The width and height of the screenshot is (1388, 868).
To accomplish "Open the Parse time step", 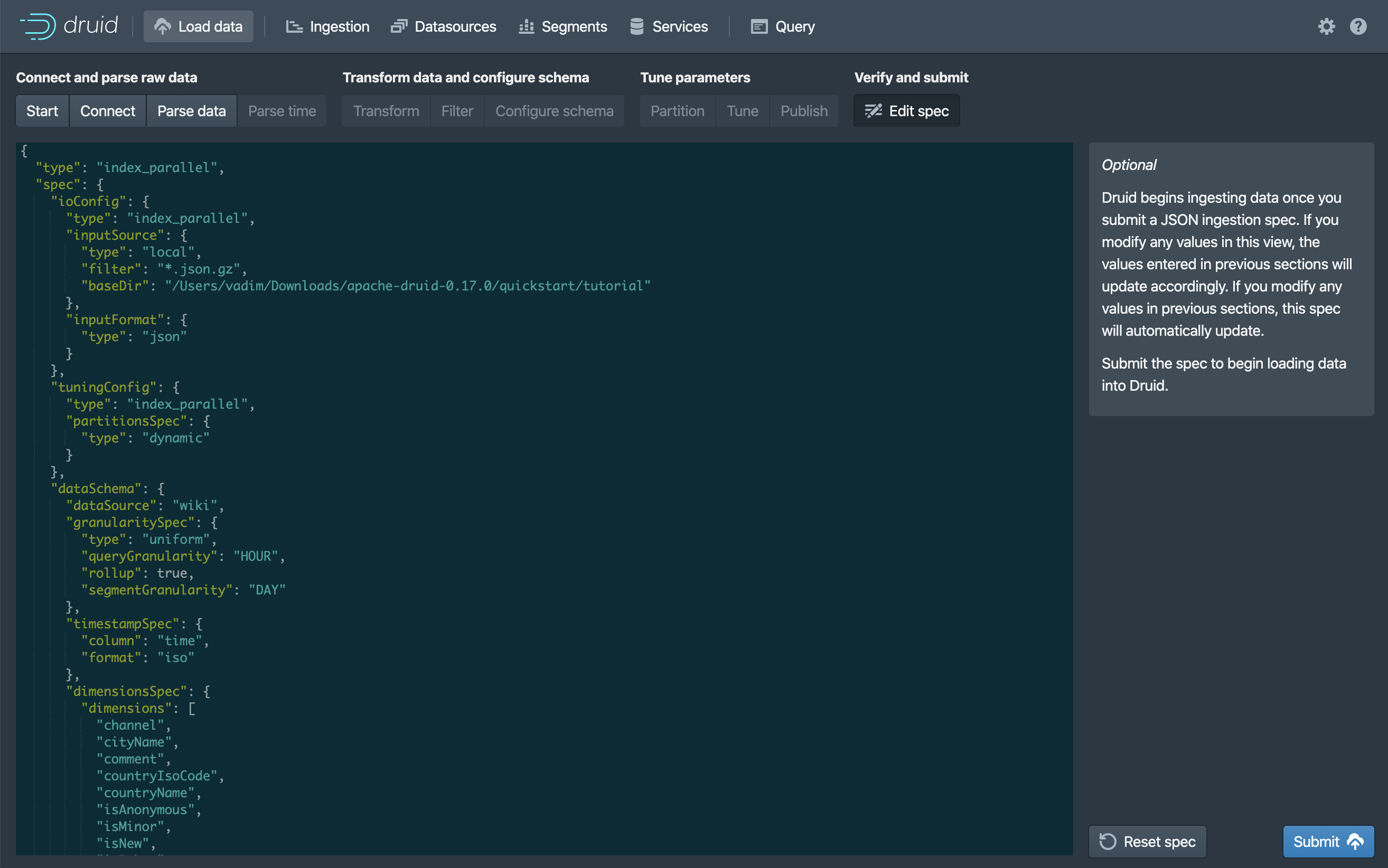I will click(282, 111).
